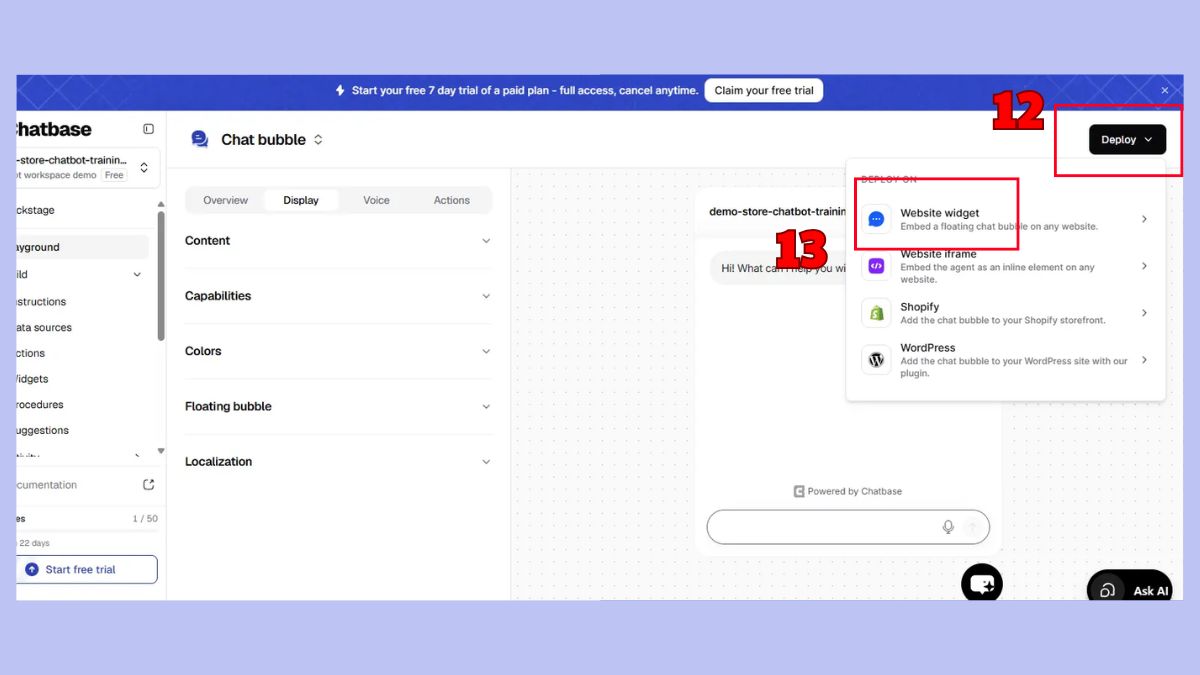Switch to the Display tab
The height and width of the screenshot is (675, 1200).
click(301, 200)
